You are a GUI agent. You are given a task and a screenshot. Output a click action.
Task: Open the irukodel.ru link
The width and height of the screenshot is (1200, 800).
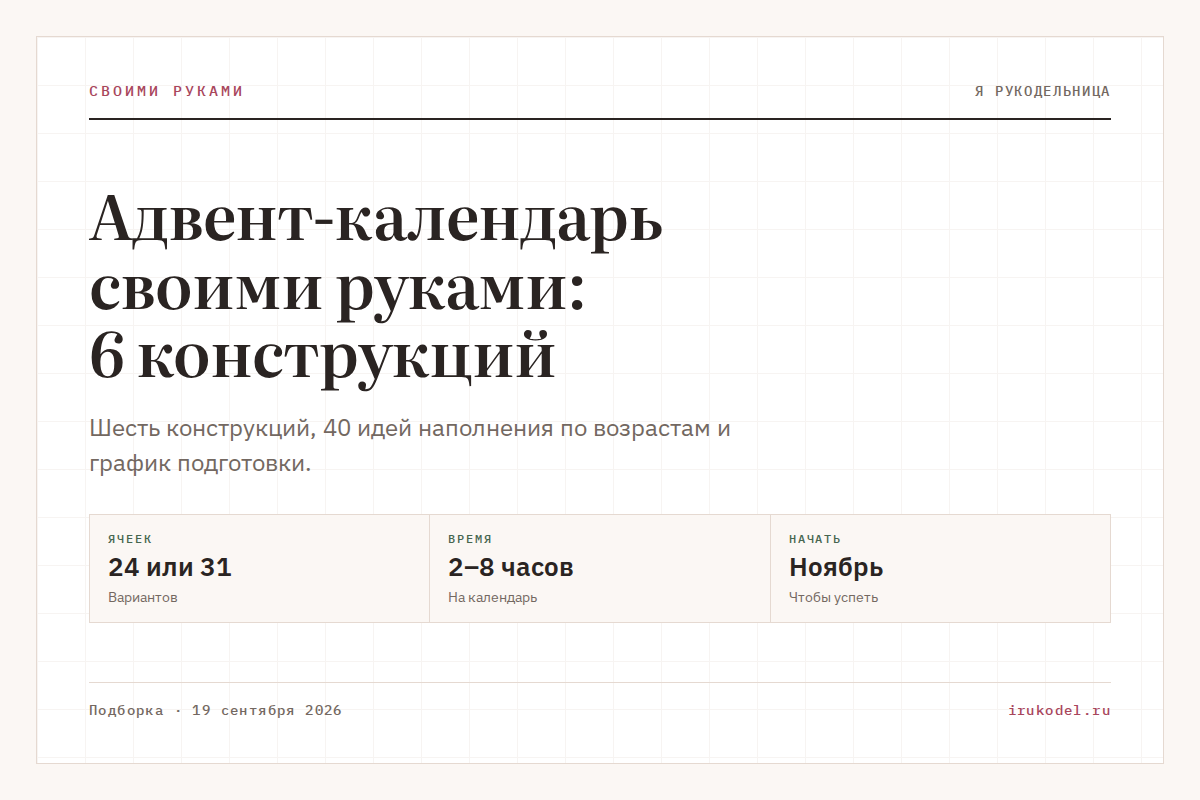1060,711
